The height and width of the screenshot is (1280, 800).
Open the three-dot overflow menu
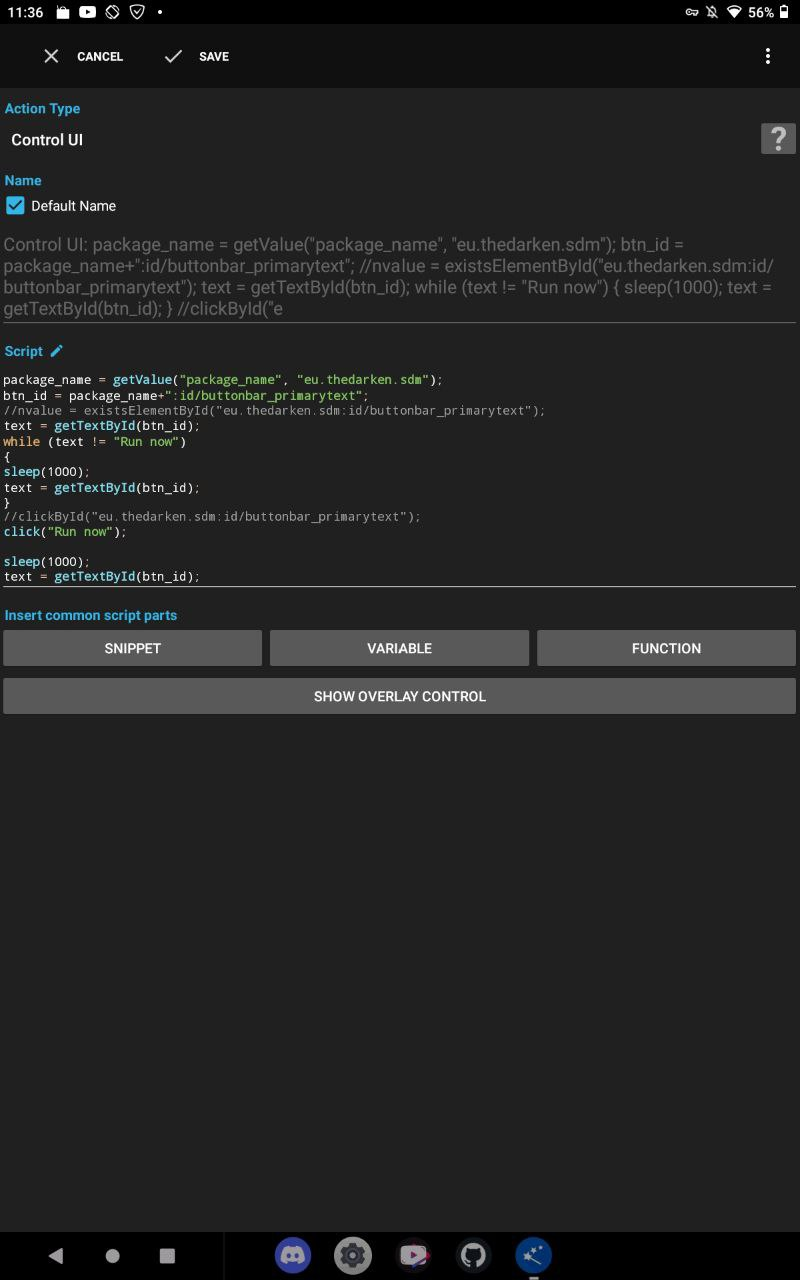click(x=768, y=57)
